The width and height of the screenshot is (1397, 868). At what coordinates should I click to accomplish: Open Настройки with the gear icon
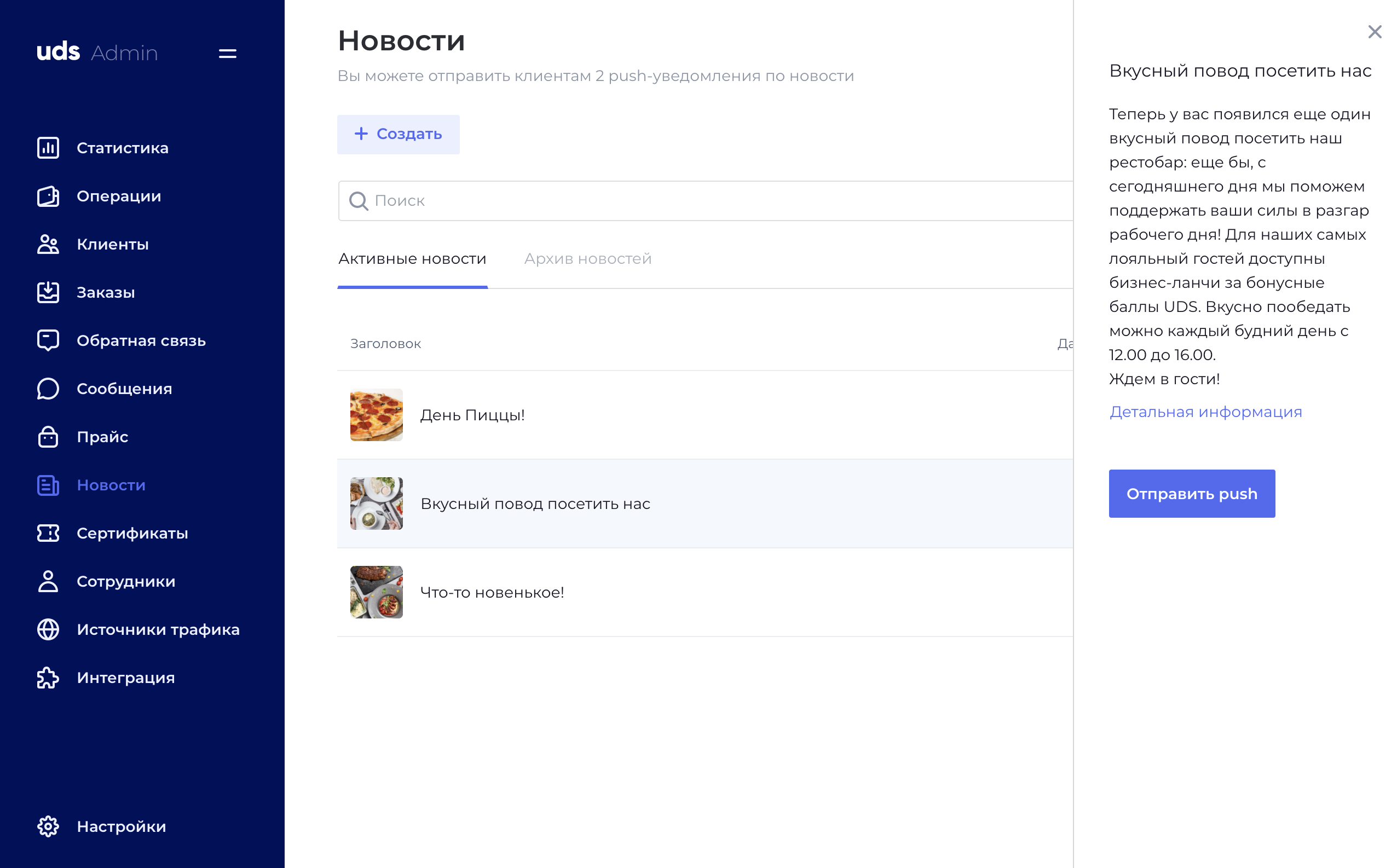tap(47, 826)
